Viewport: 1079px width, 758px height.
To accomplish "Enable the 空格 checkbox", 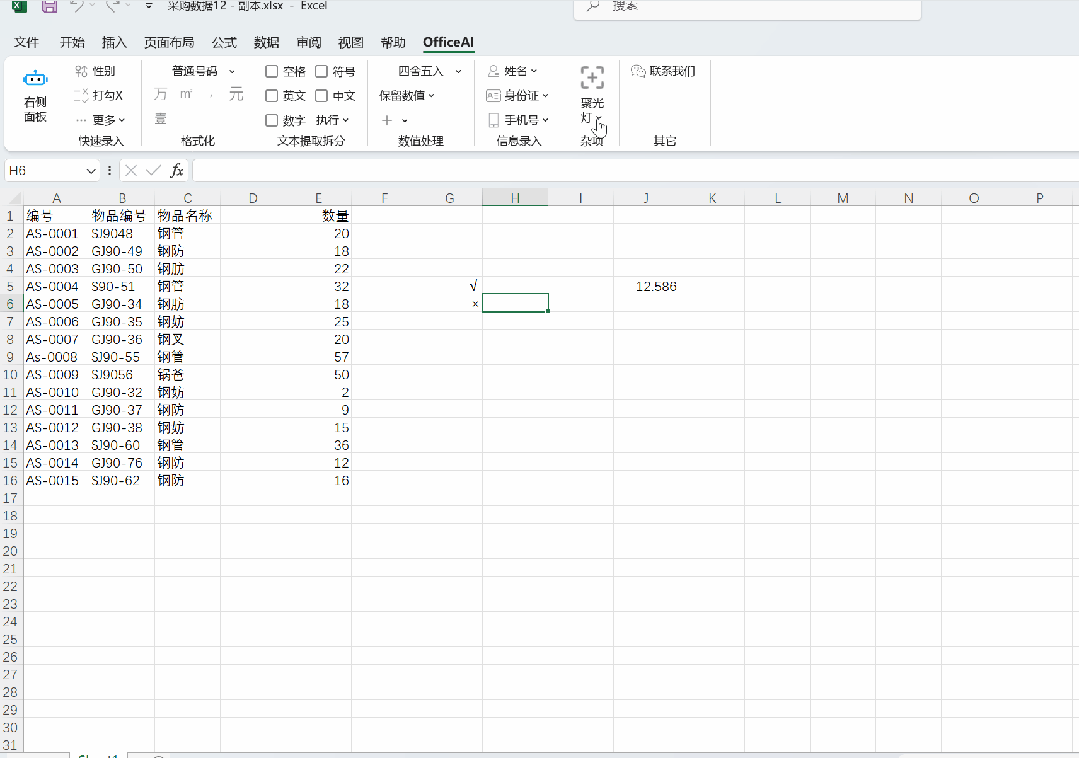I will pyautogui.click(x=272, y=72).
